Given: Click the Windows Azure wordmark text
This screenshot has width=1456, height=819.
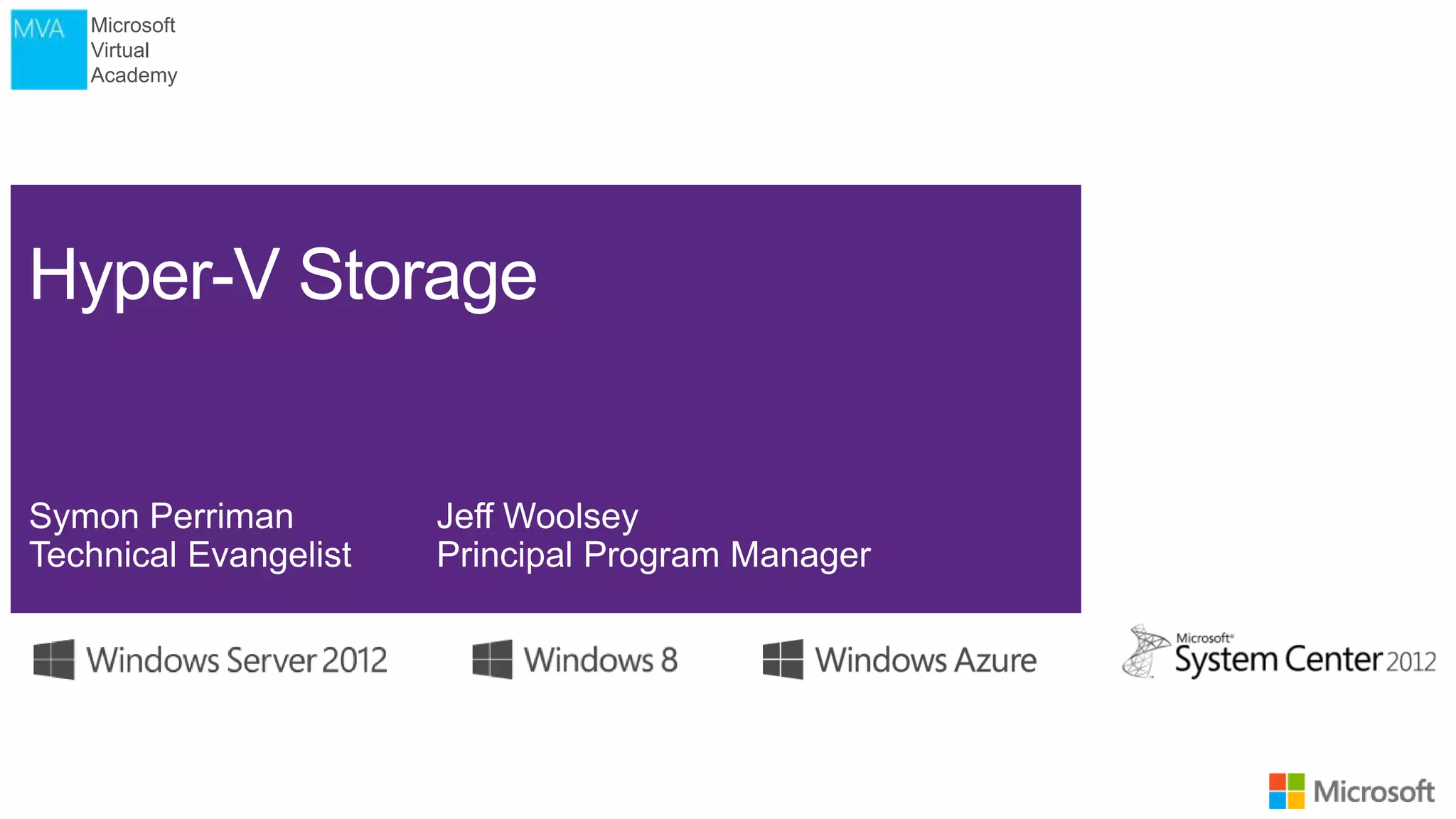Looking at the screenshot, I should coord(926,660).
